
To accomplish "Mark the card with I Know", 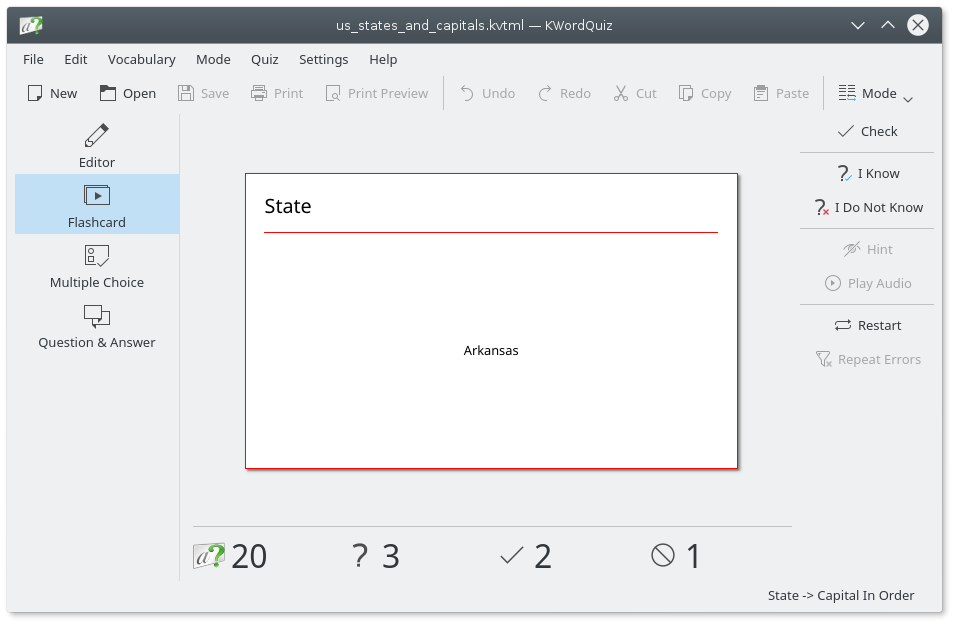I will click(x=867, y=173).
